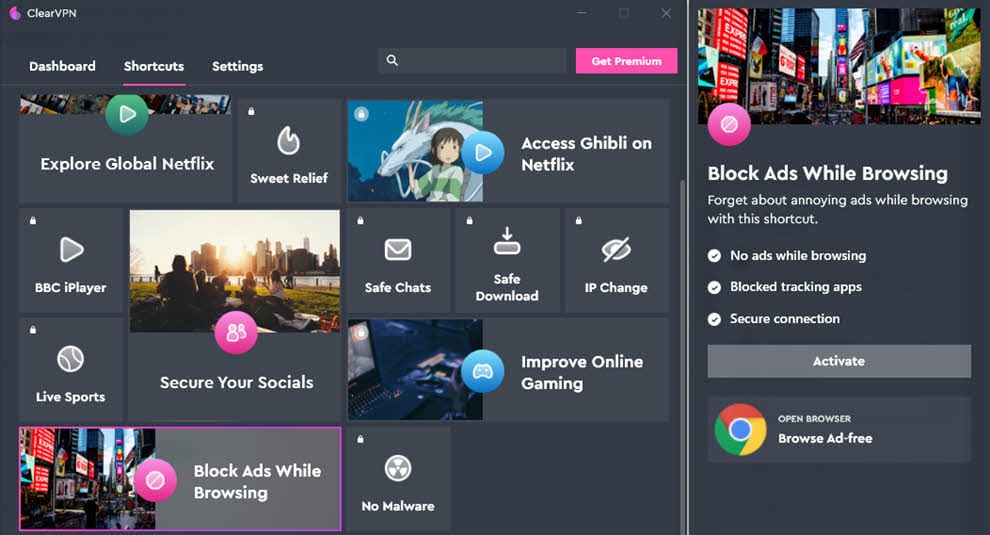Click the ClearVPN logo icon

coord(15,13)
